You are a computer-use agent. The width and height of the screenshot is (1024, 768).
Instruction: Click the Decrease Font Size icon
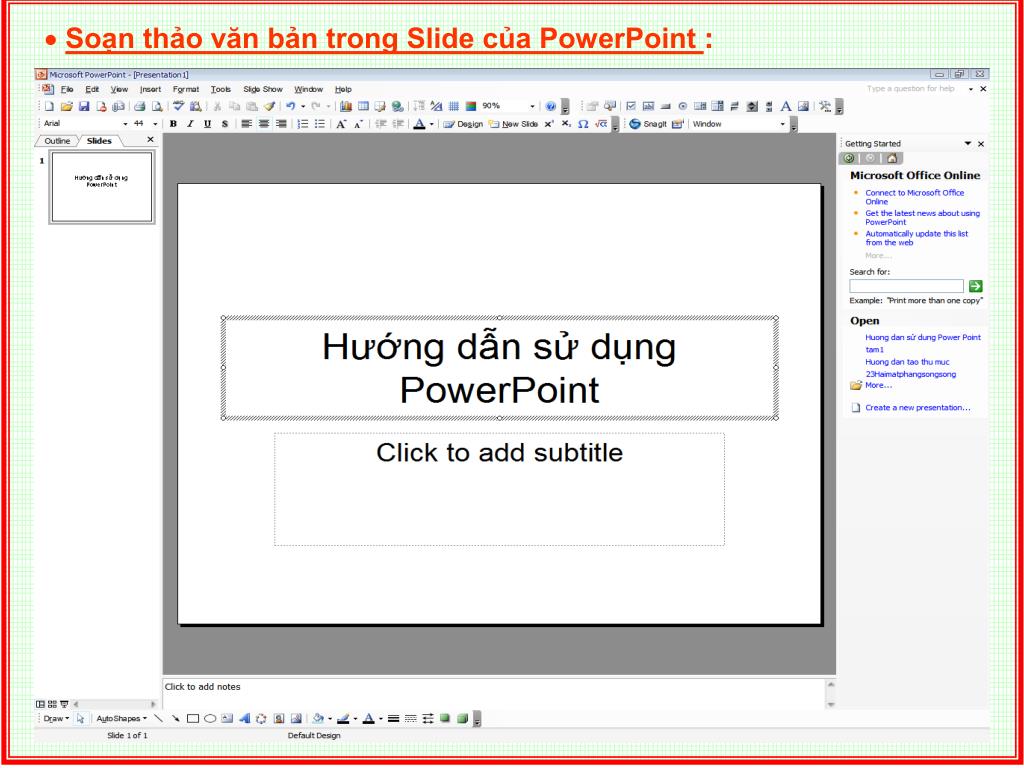[x=359, y=124]
